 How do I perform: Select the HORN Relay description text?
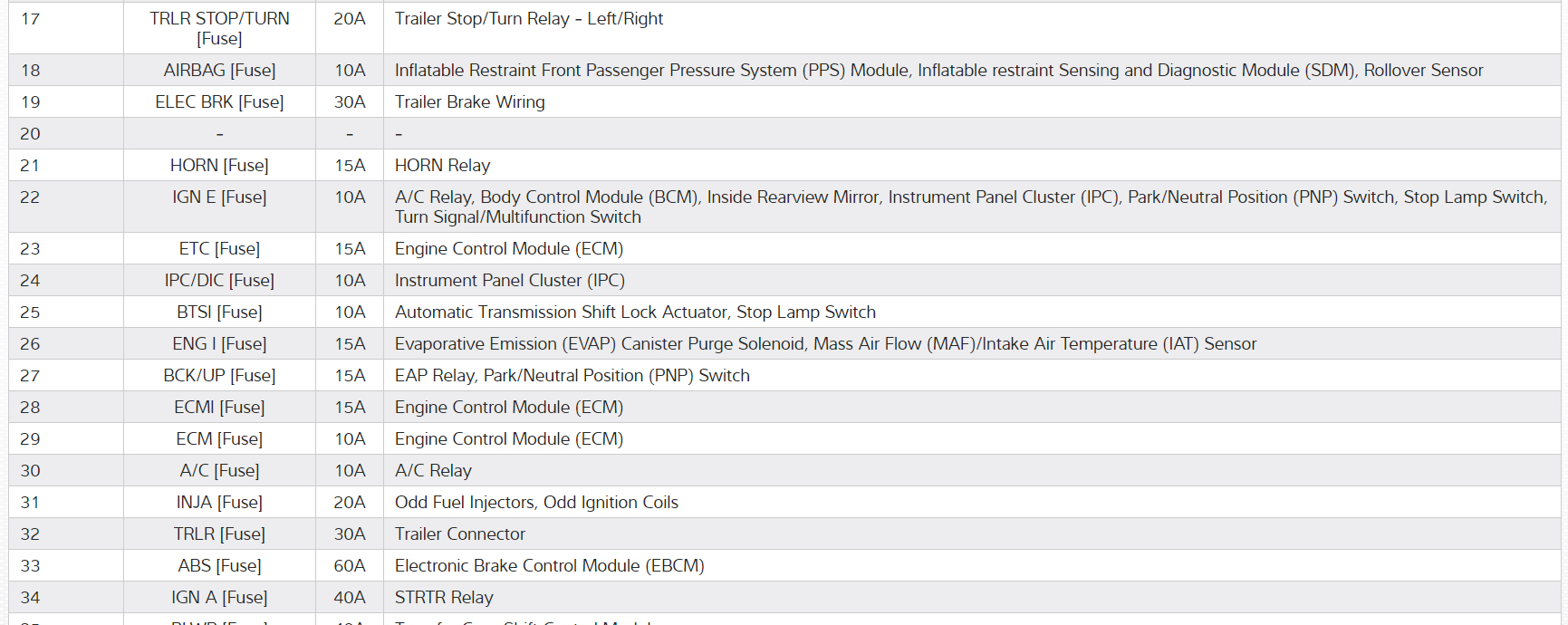click(442, 166)
